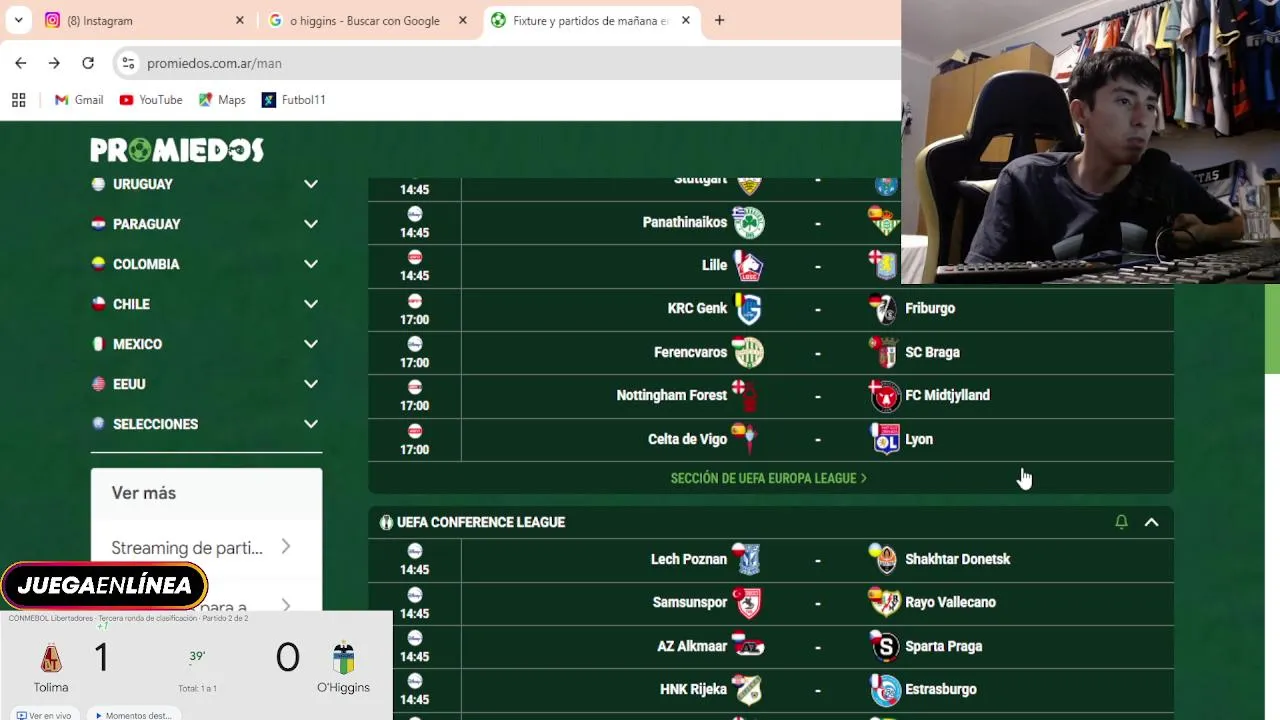Screen dimensions: 1280x720
Task: Click the SC Braga club crest
Action: pyautogui.click(x=885, y=352)
